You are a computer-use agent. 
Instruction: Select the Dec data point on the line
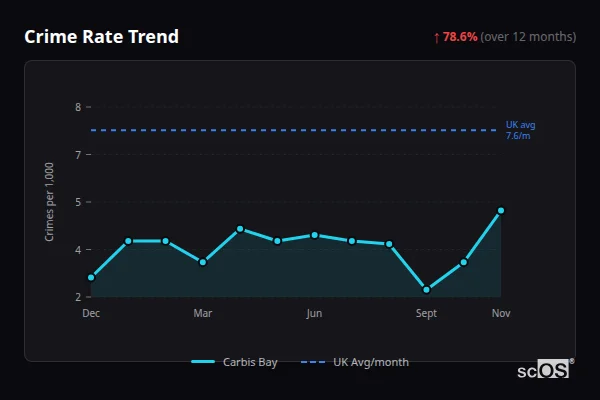pos(91,278)
